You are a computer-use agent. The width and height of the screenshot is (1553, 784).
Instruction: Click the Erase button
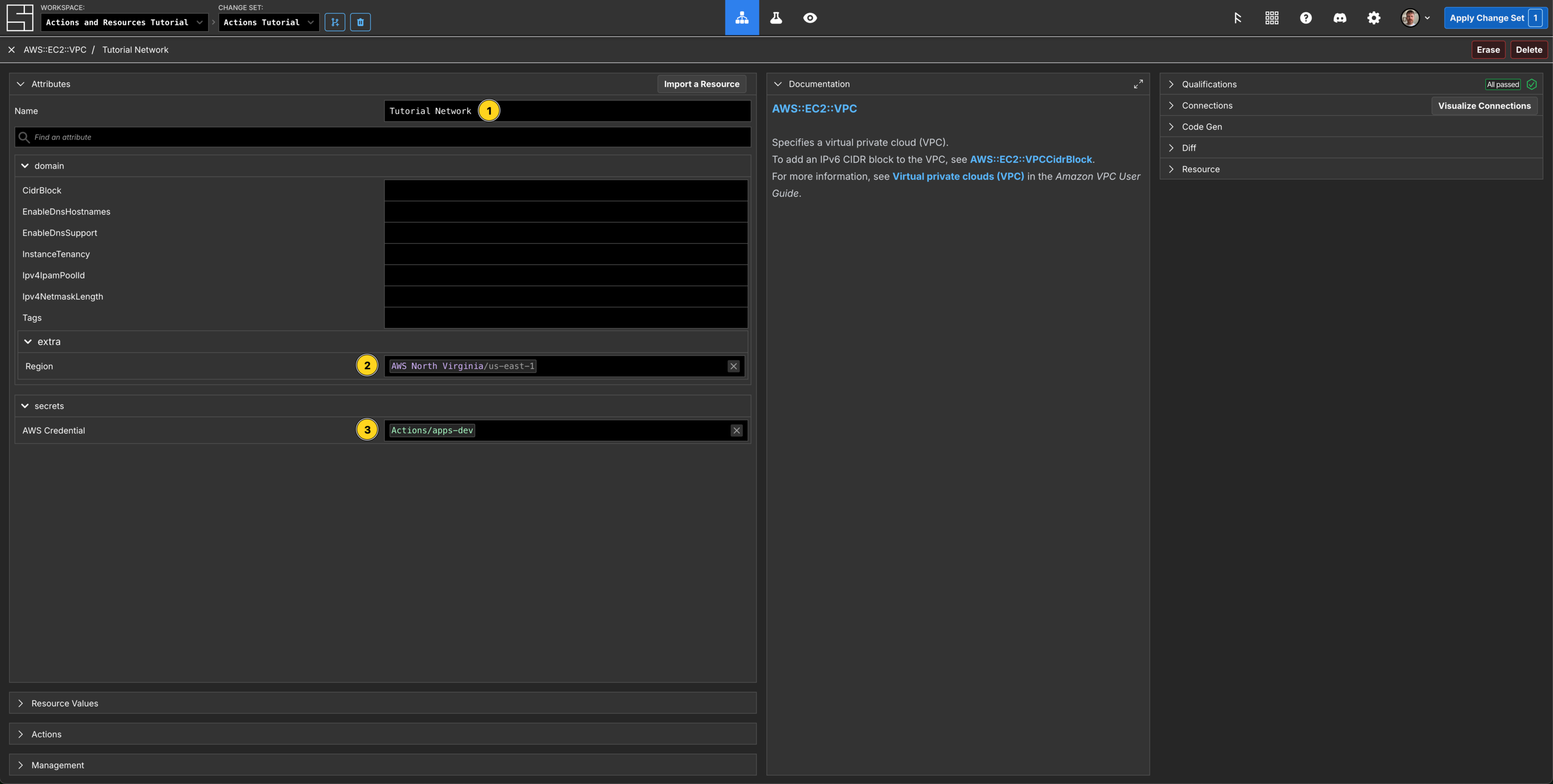[1488, 50]
